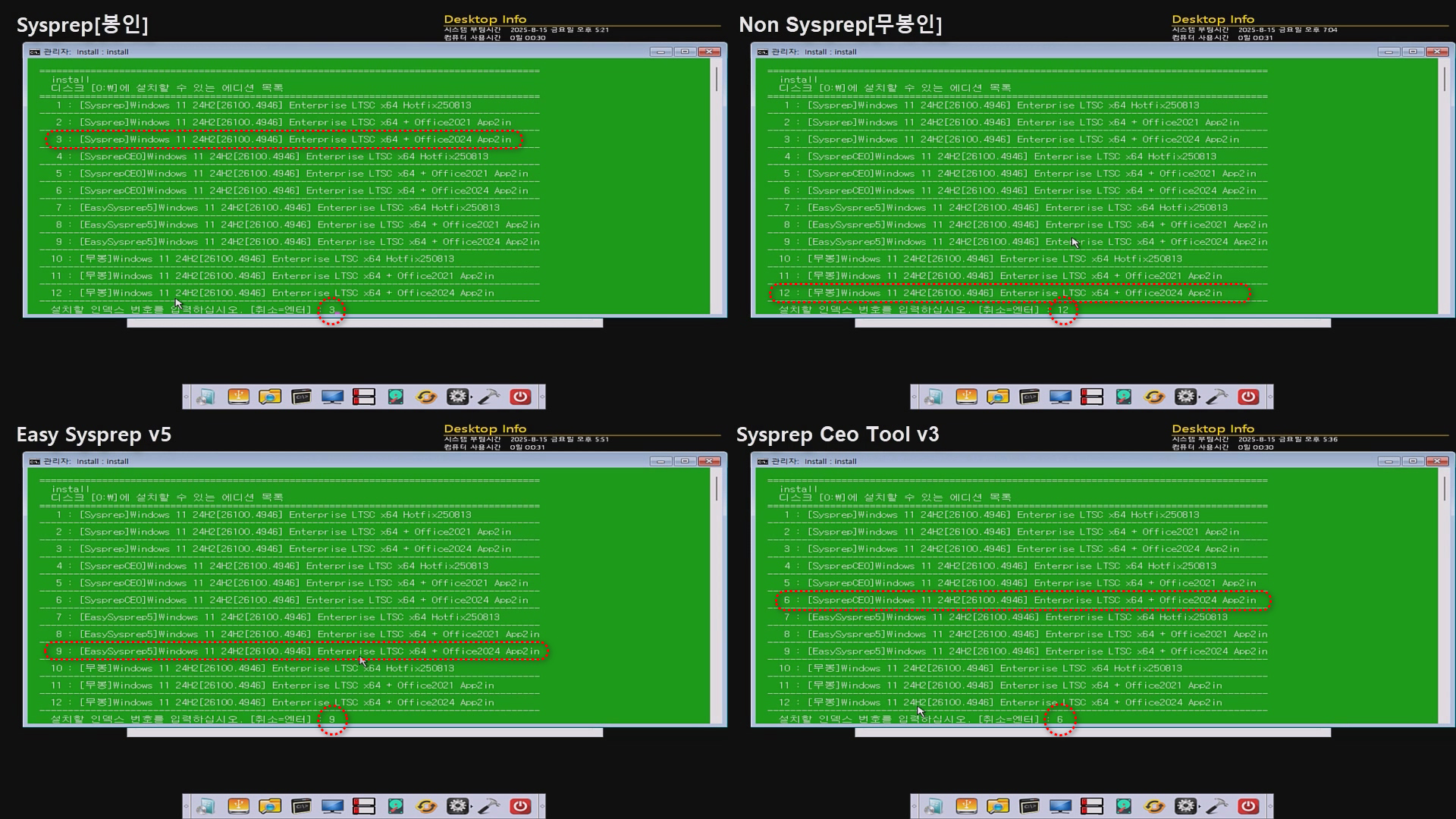The image size is (1456, 819).
Task: Open hammer tools icon in dock below Sysprep[봉인] window
Action: point(489,397)
